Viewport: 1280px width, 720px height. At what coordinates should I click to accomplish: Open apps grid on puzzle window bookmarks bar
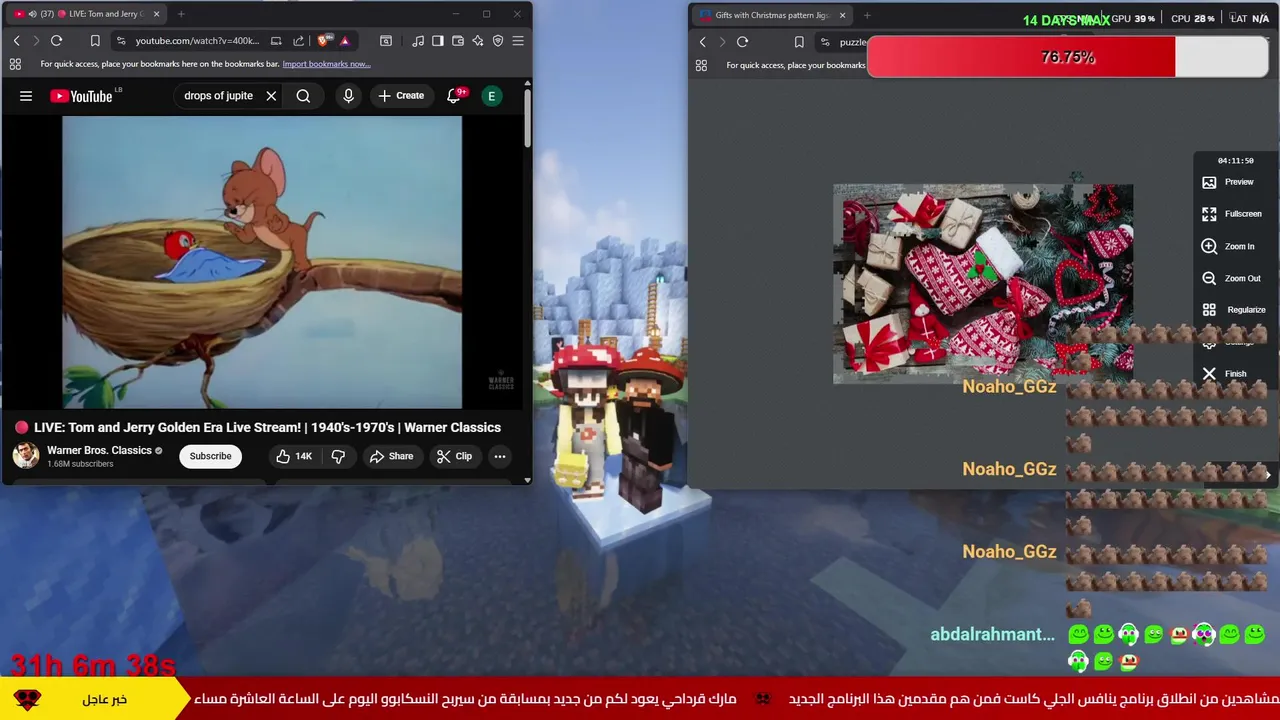point(701,65)
